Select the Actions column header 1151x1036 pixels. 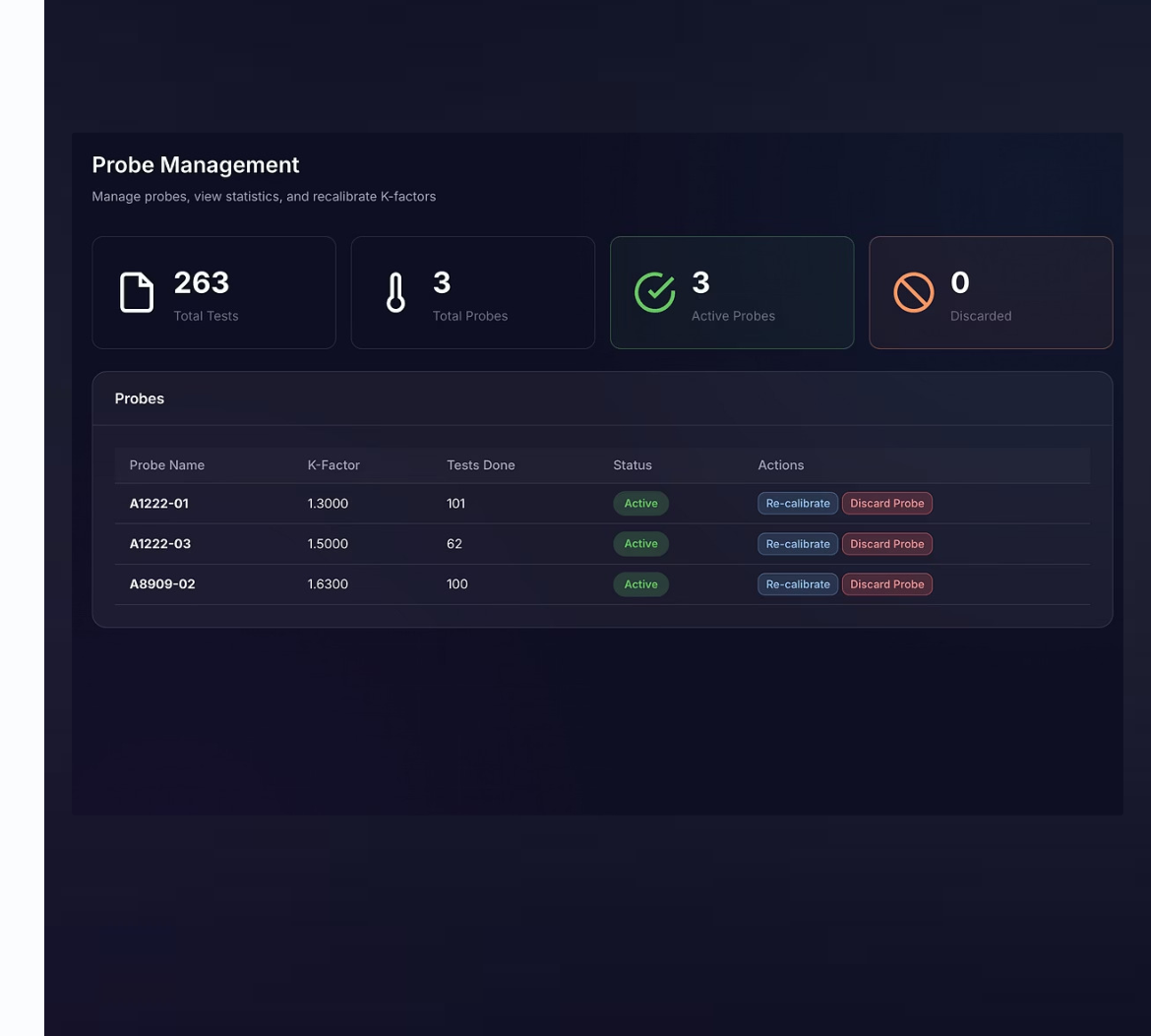(x=780, y=464)
